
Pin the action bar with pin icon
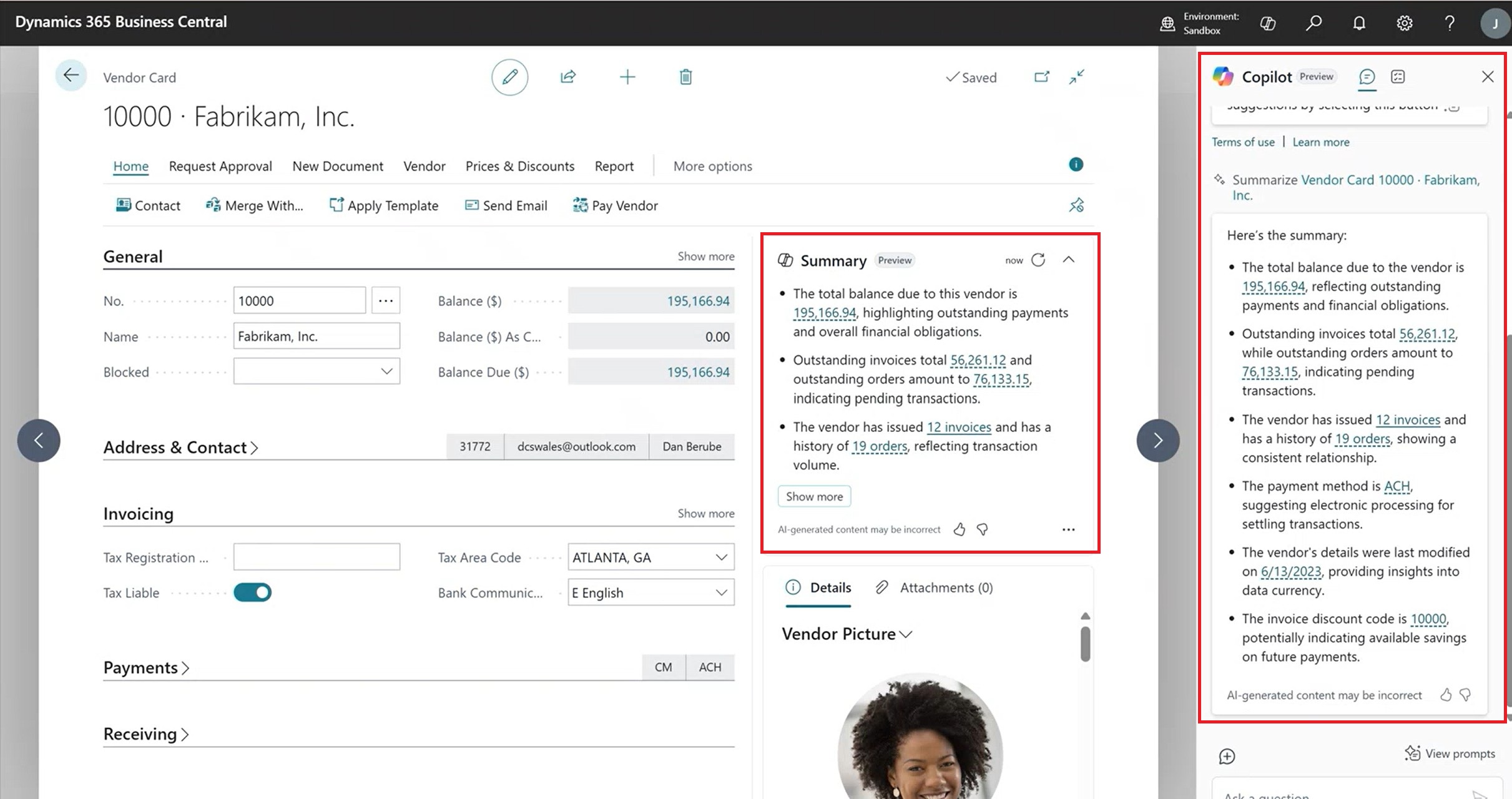click(x=1076, y=205)
